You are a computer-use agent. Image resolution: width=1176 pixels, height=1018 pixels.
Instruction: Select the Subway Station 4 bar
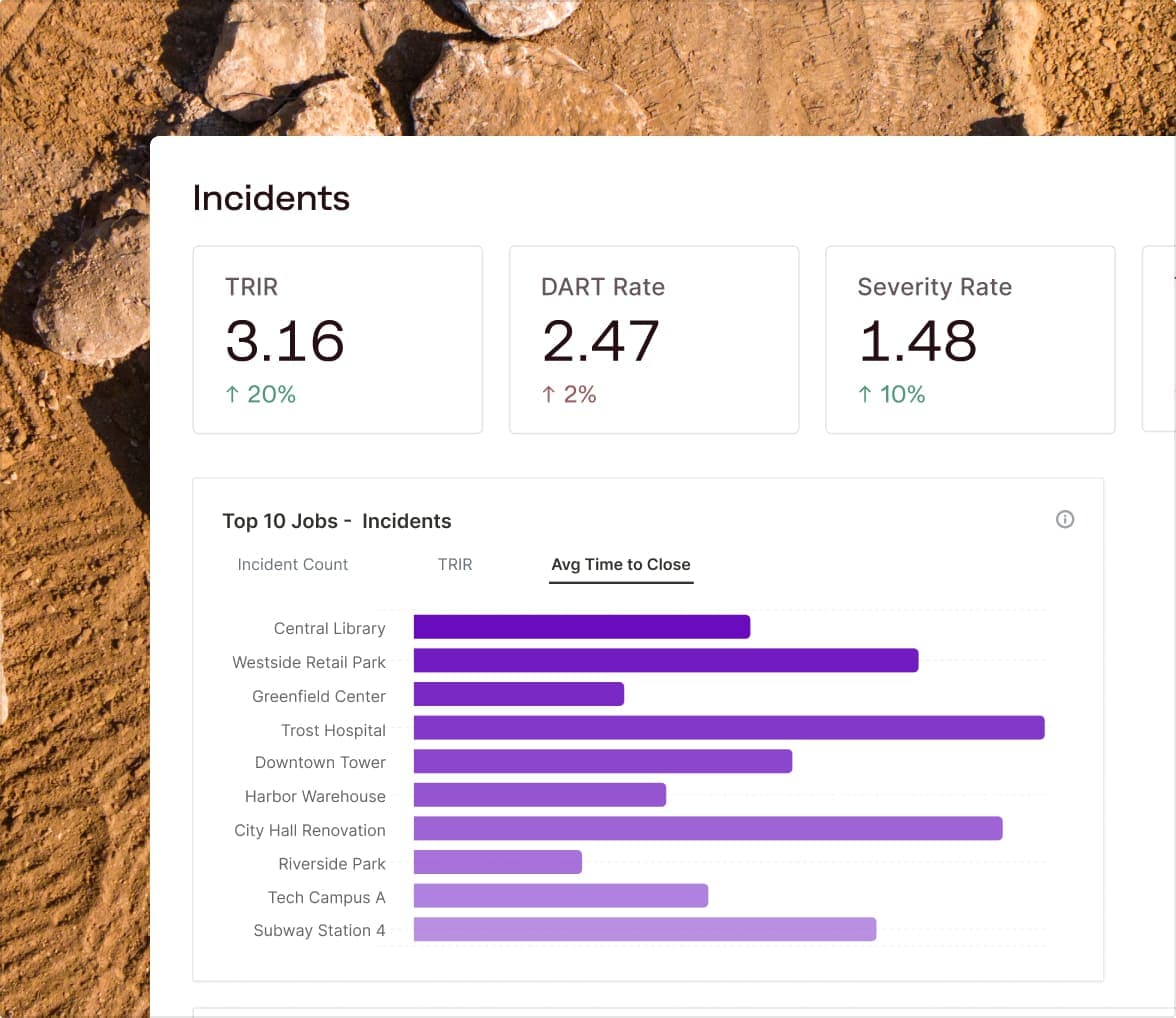pos(644,929)
